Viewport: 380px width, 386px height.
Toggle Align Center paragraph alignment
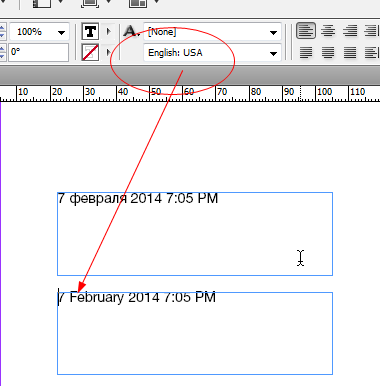(328, 31)
